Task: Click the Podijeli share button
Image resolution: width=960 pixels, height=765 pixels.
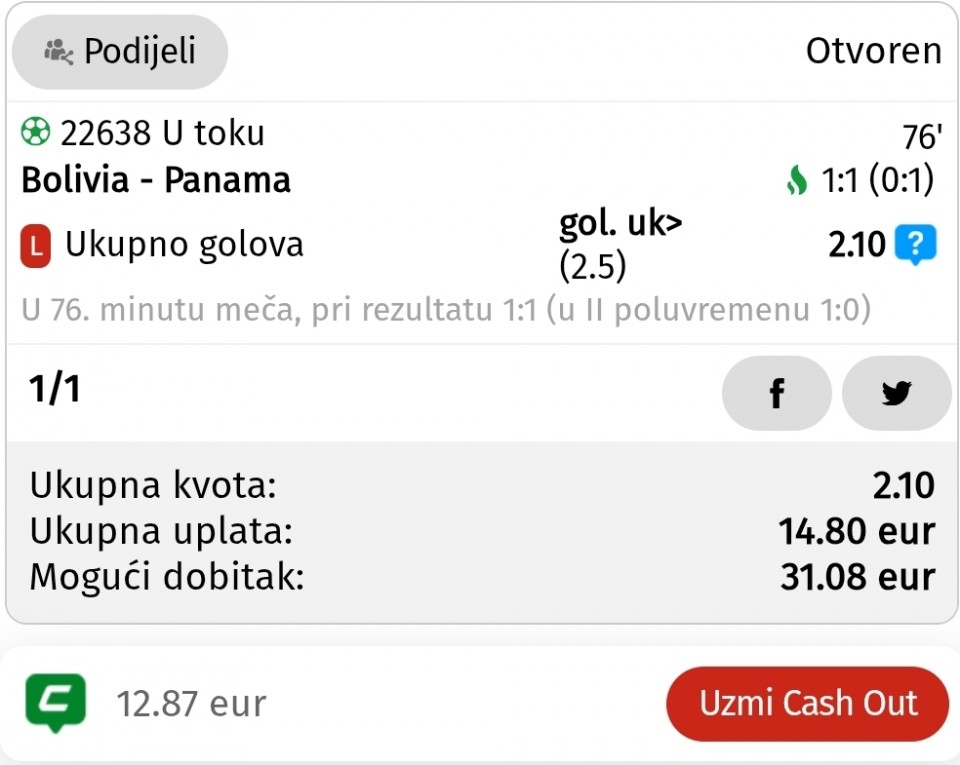Action: click(120, 51)
